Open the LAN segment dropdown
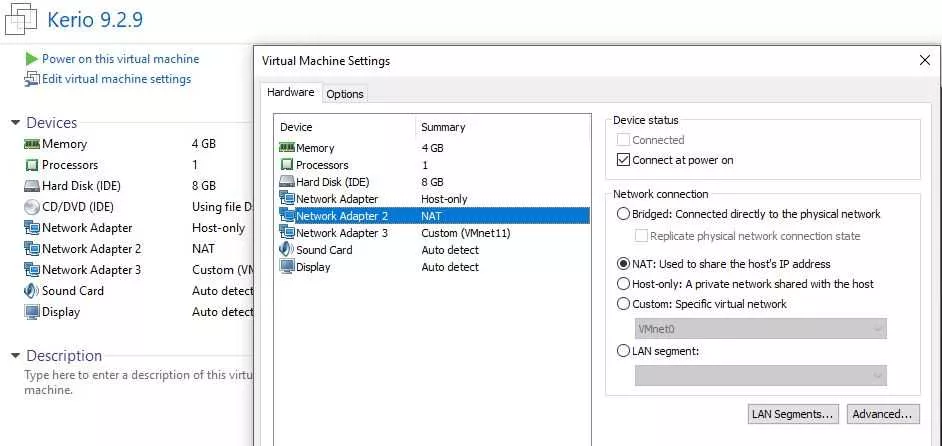The image size is (942, 446). 761,376
